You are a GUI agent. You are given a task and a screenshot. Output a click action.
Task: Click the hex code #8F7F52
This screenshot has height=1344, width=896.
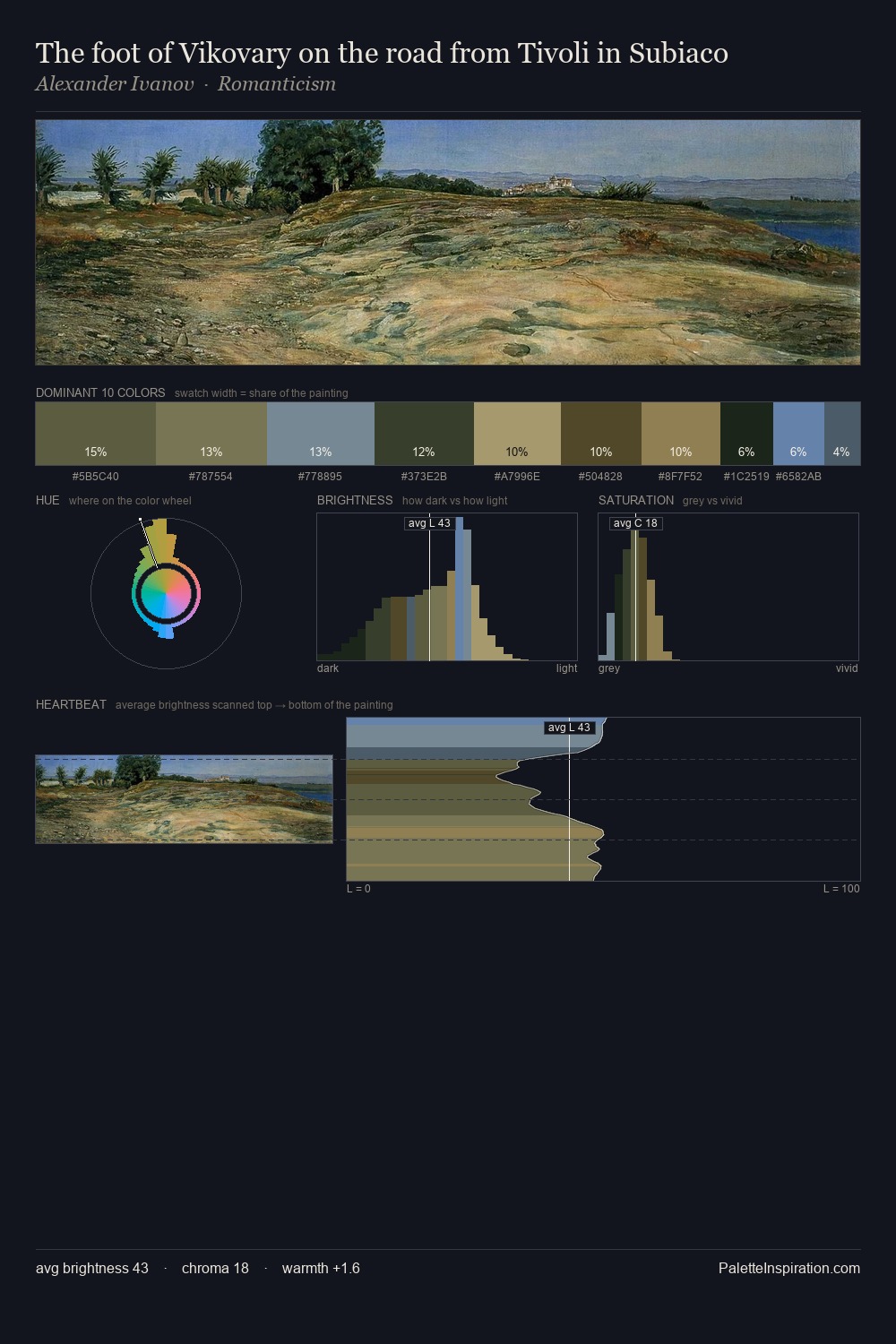tap(680, 477)
